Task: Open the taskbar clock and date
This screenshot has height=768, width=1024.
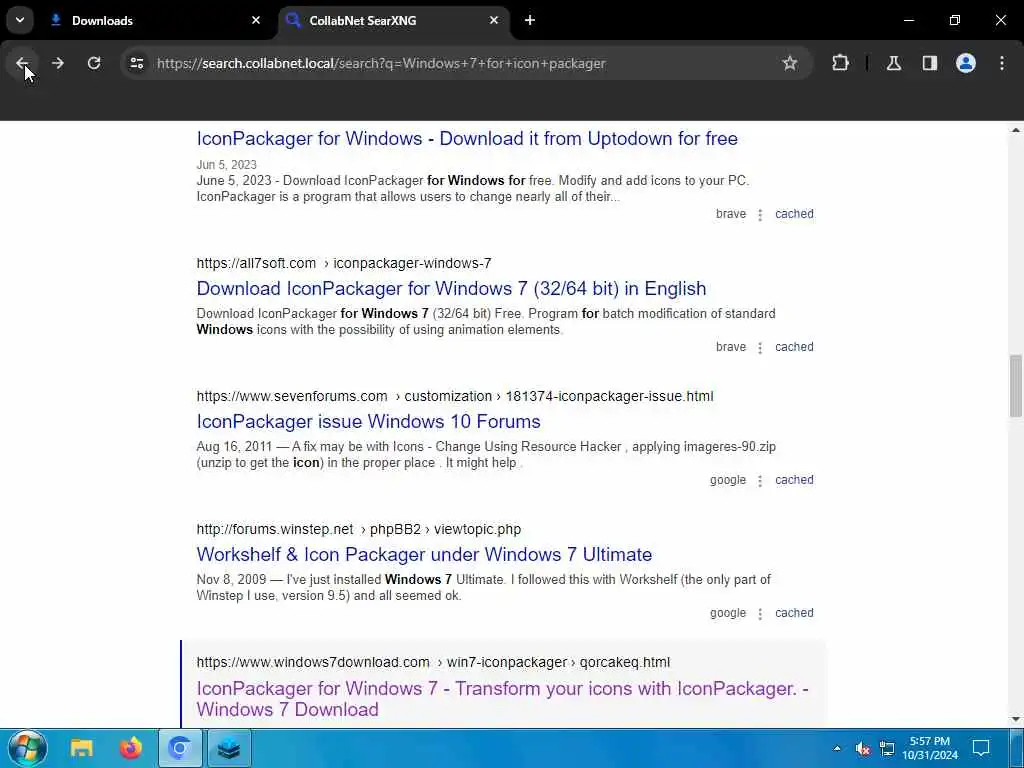Action: tap(930, 748)
